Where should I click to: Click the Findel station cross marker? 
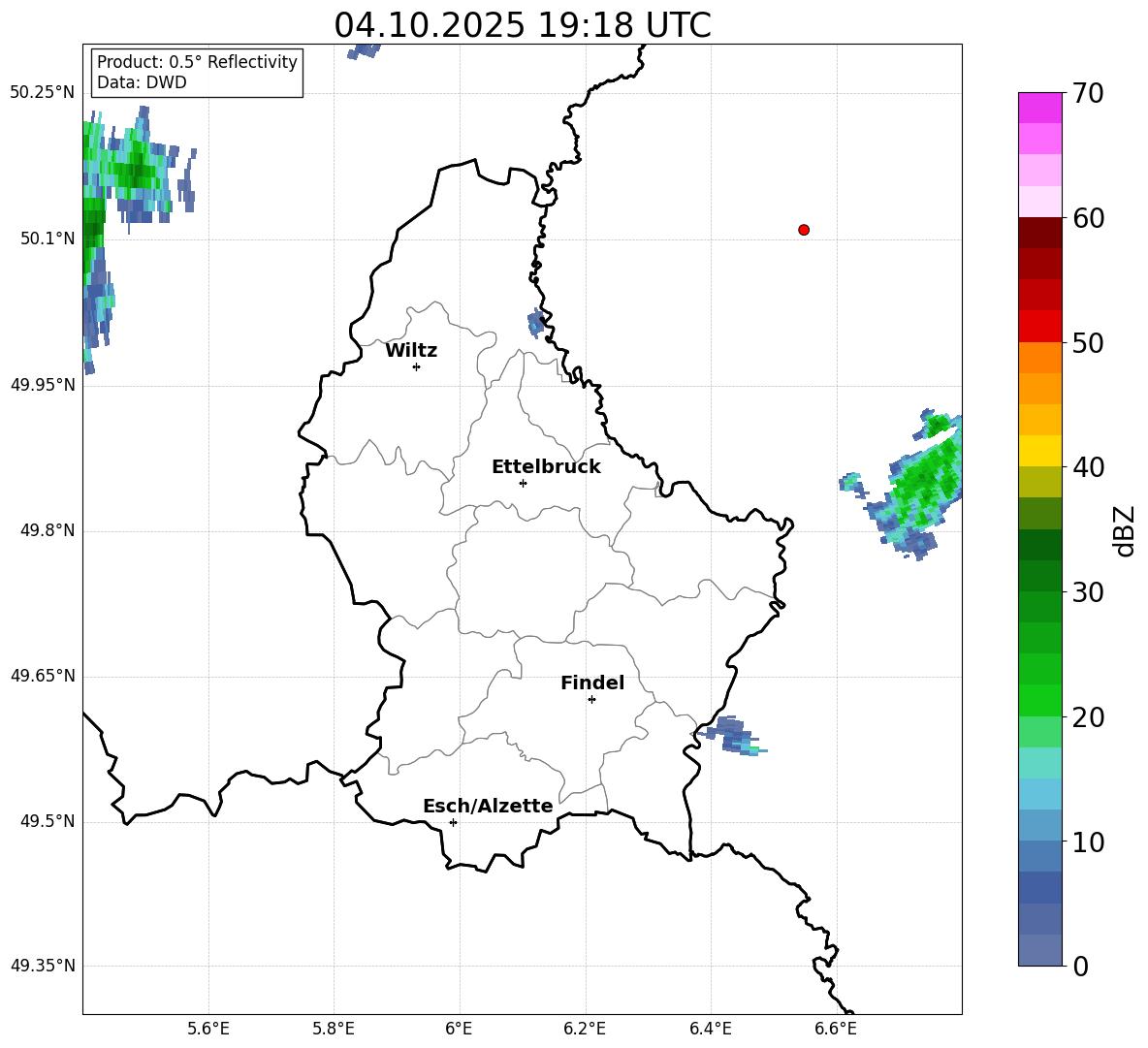(591, 700)
